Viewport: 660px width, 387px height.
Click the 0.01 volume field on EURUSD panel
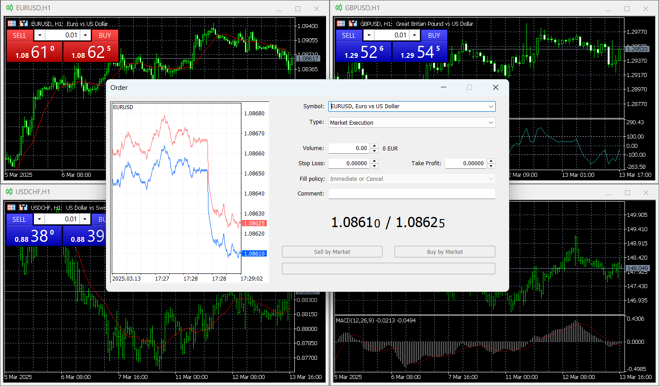63,35
